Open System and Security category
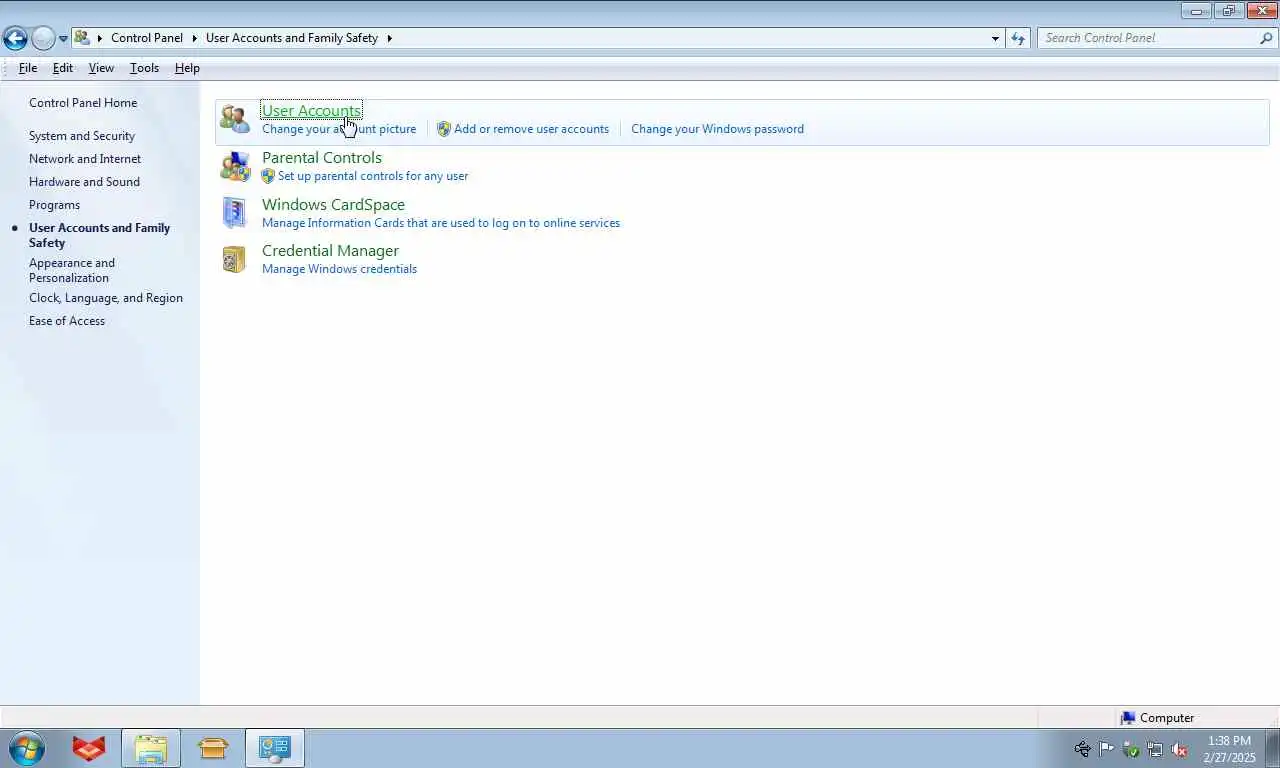 pyautogui.click(x=82, y=136)
